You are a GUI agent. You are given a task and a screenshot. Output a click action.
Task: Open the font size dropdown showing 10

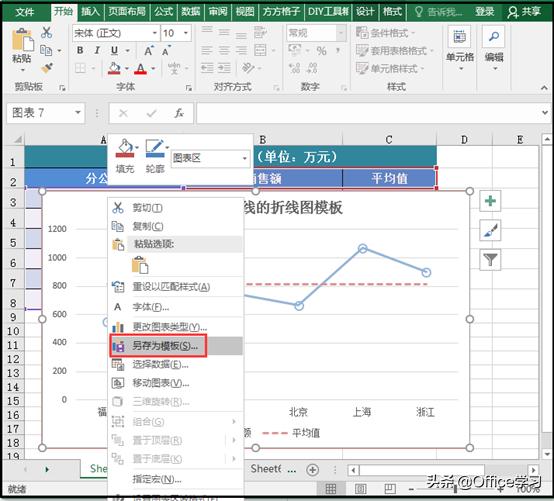(x=185, y=33)
